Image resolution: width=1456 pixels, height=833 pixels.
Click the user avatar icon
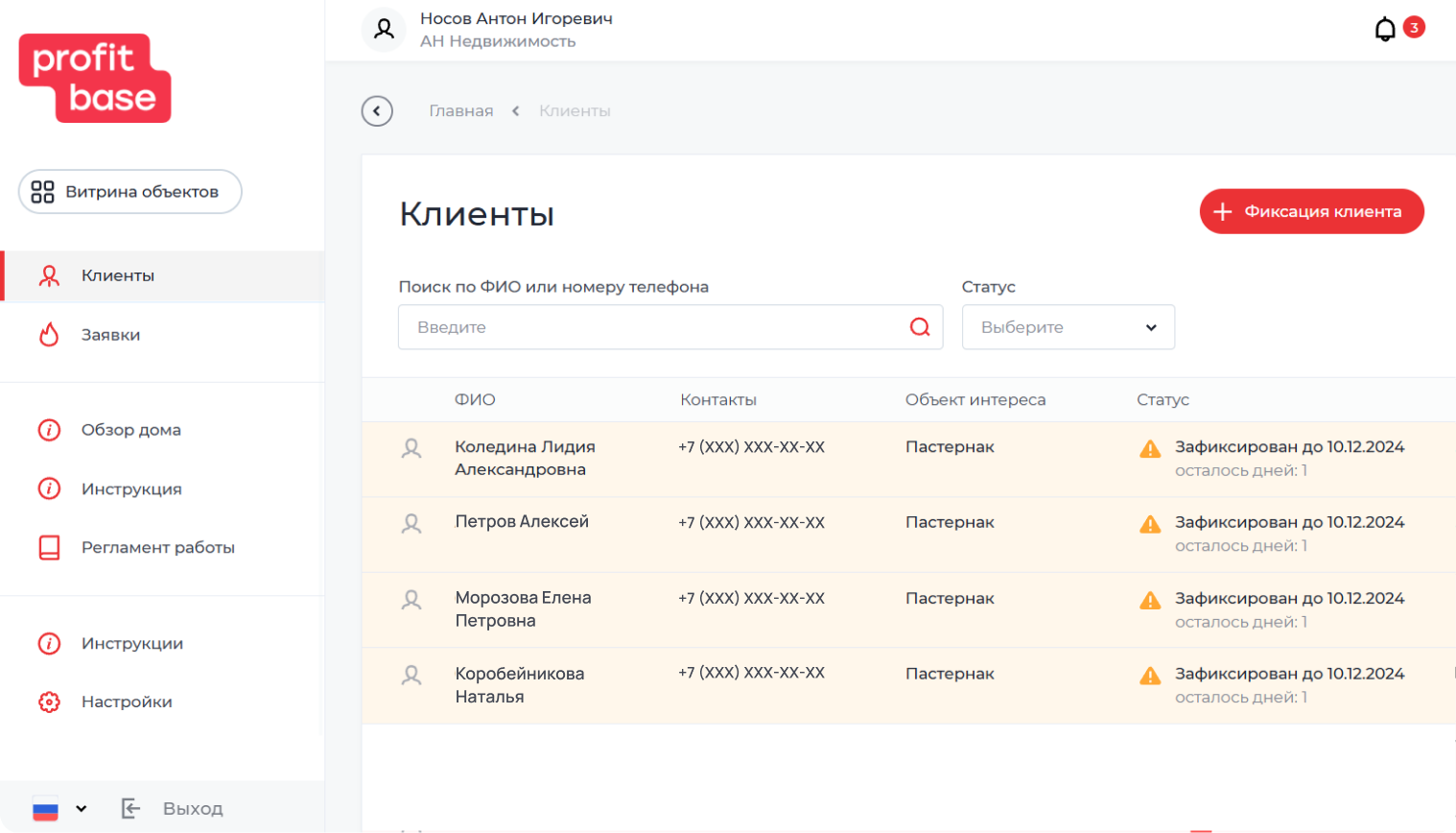[x=385, y=28]
